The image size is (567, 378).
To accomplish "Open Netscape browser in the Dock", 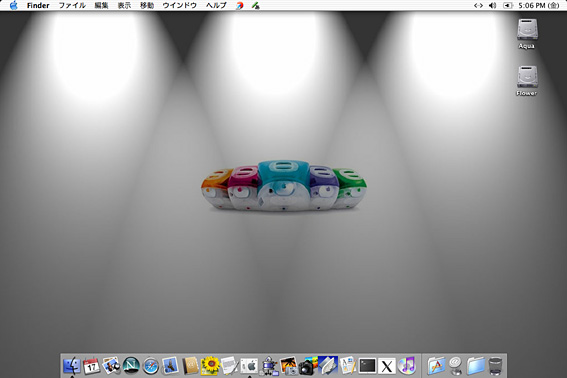I will [131, 366].
